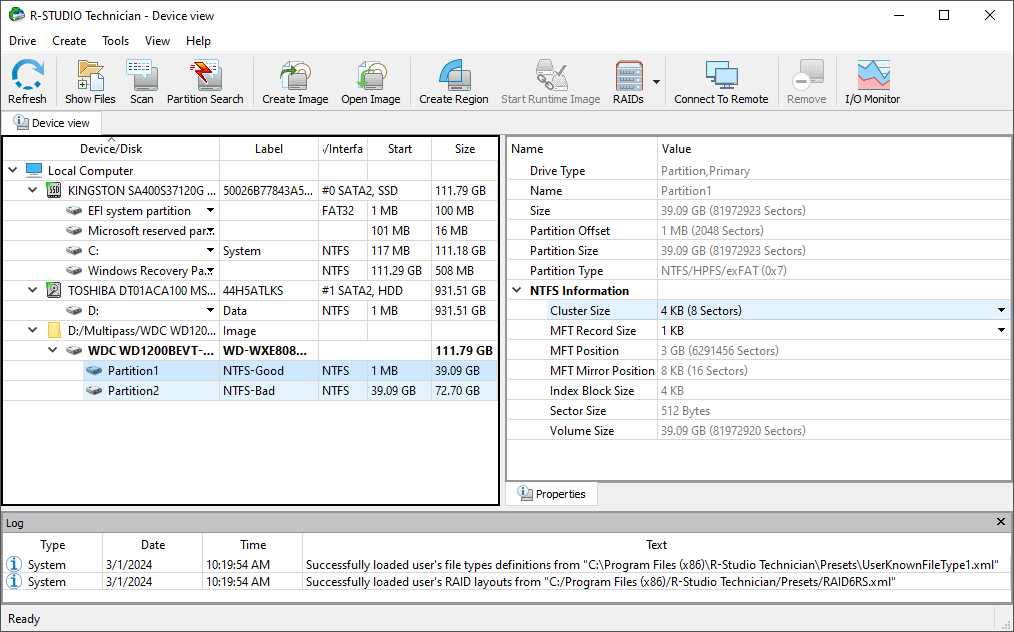1014x632 pixels.
Task: Click the folder icon for D:/Multipass image
Action: coord(54,331)
